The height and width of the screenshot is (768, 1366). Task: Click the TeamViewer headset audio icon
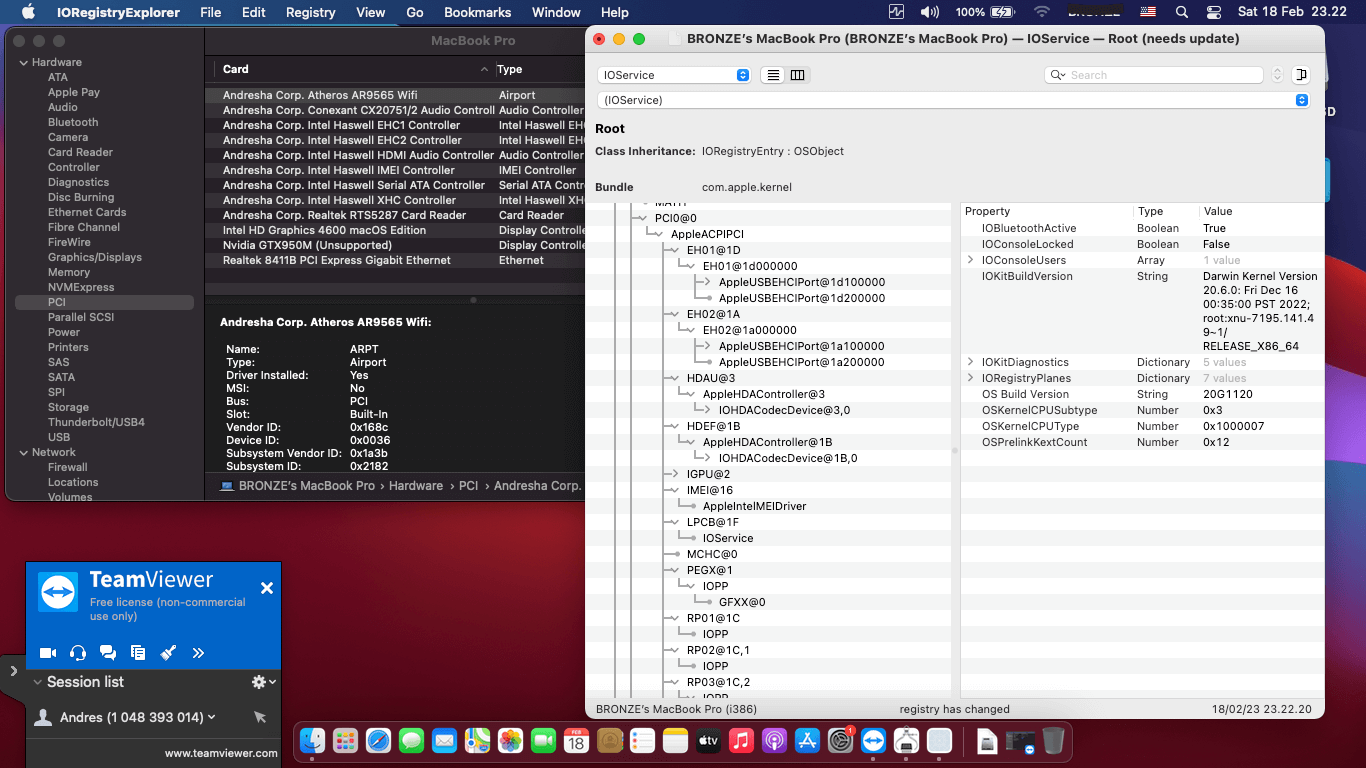tap(78, 653)
